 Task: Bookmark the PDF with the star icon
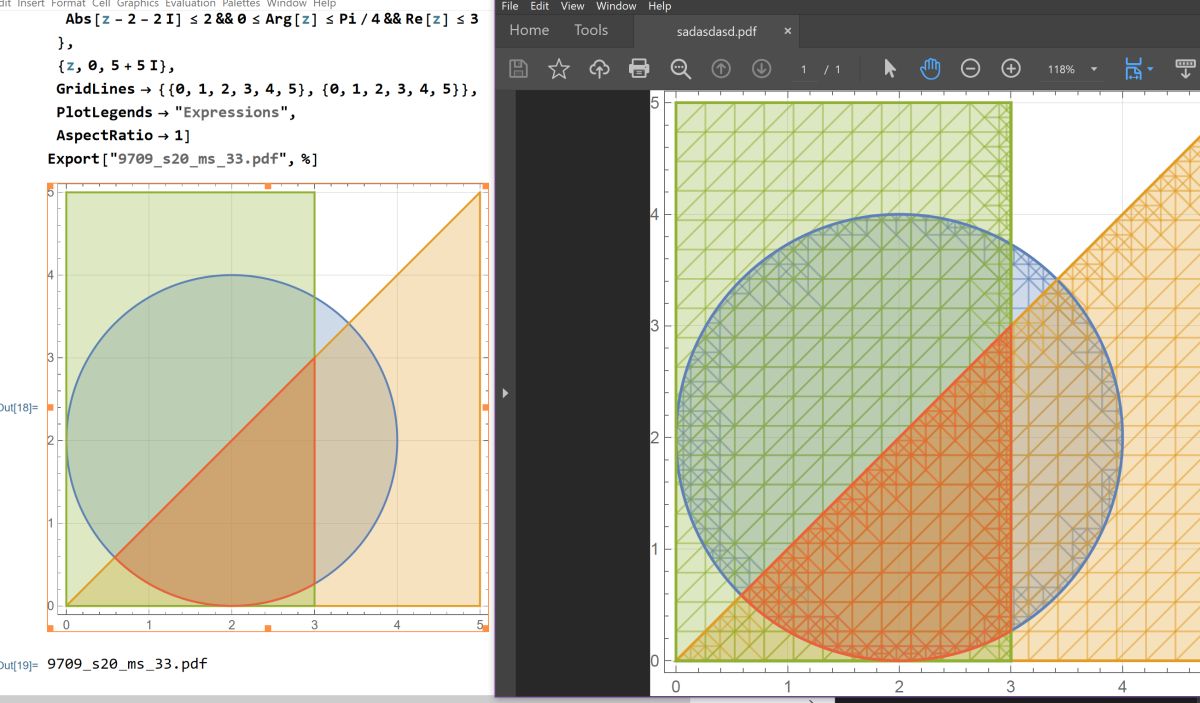(x=558, y=69)
